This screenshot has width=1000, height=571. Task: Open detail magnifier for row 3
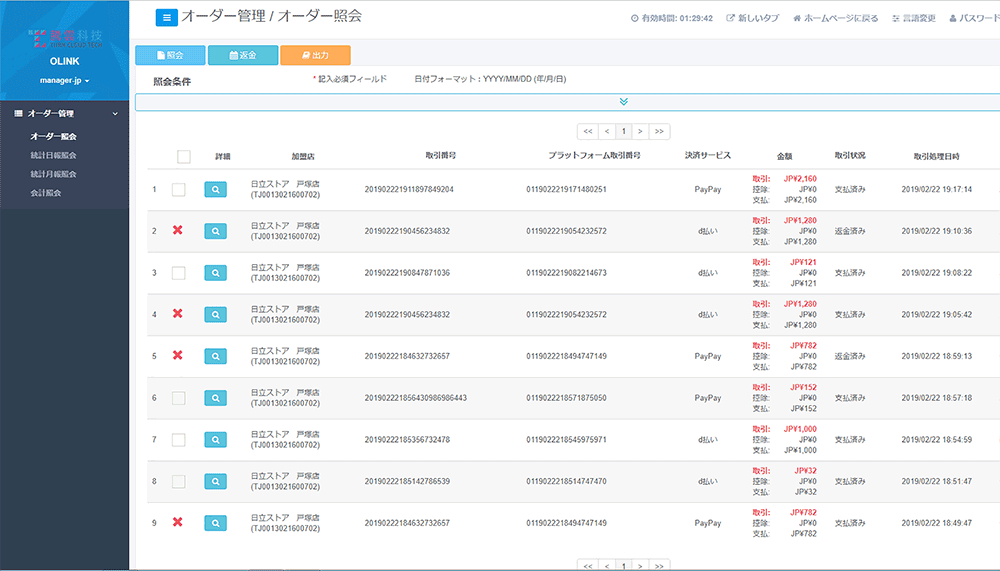pos(215,272)
